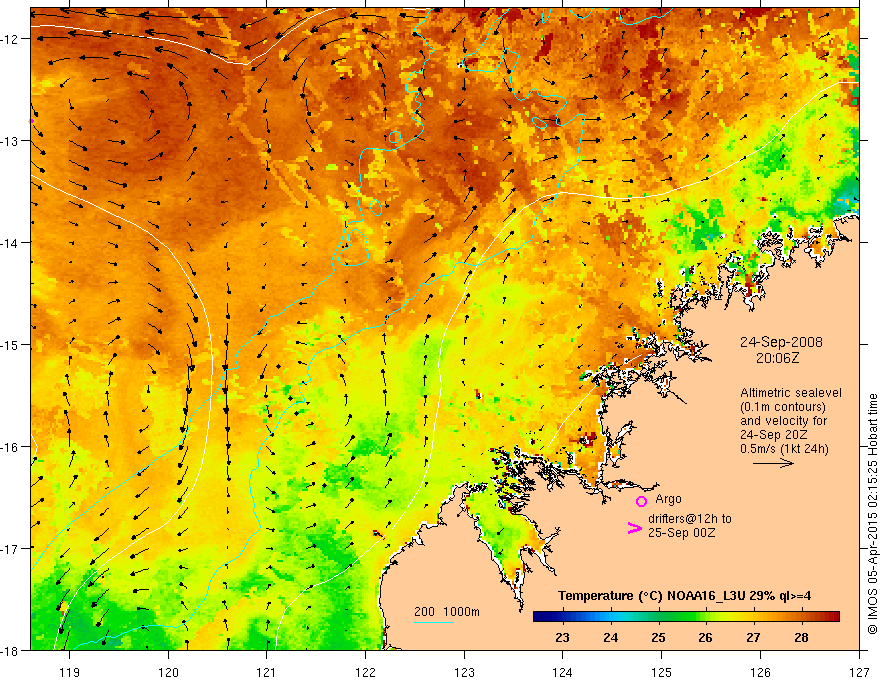Click the latitude axis label -13
Screen dimensions: 880x680
coord(11,141)
